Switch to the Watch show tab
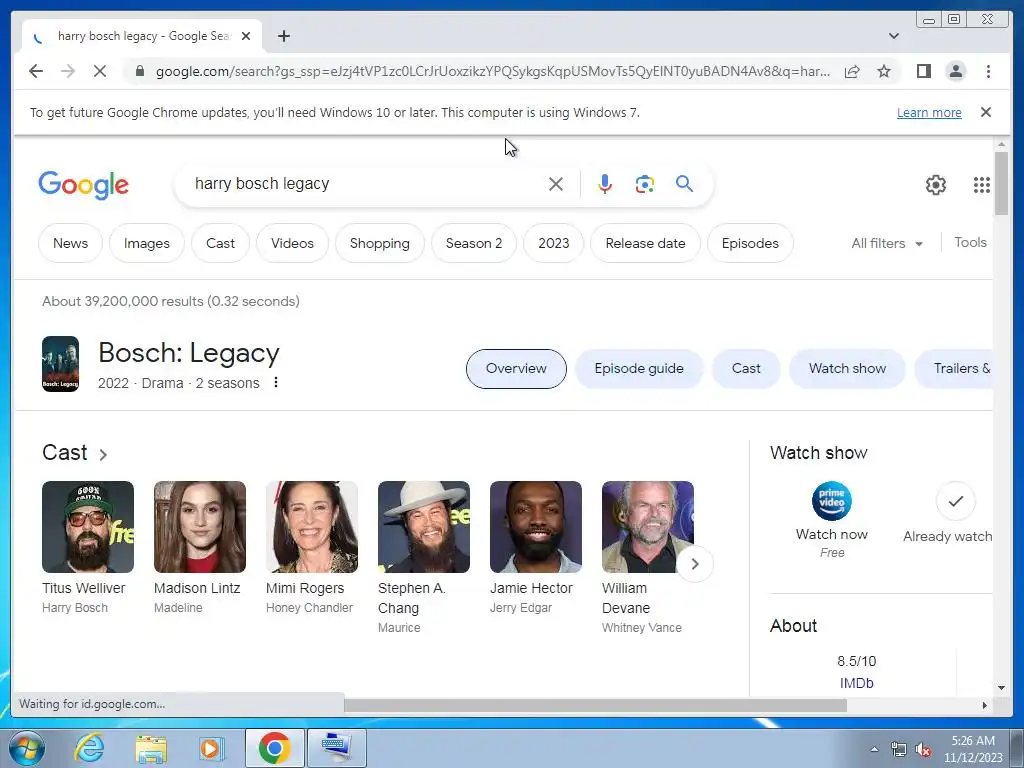This screenshot has height=768, width=1024. 847,368
